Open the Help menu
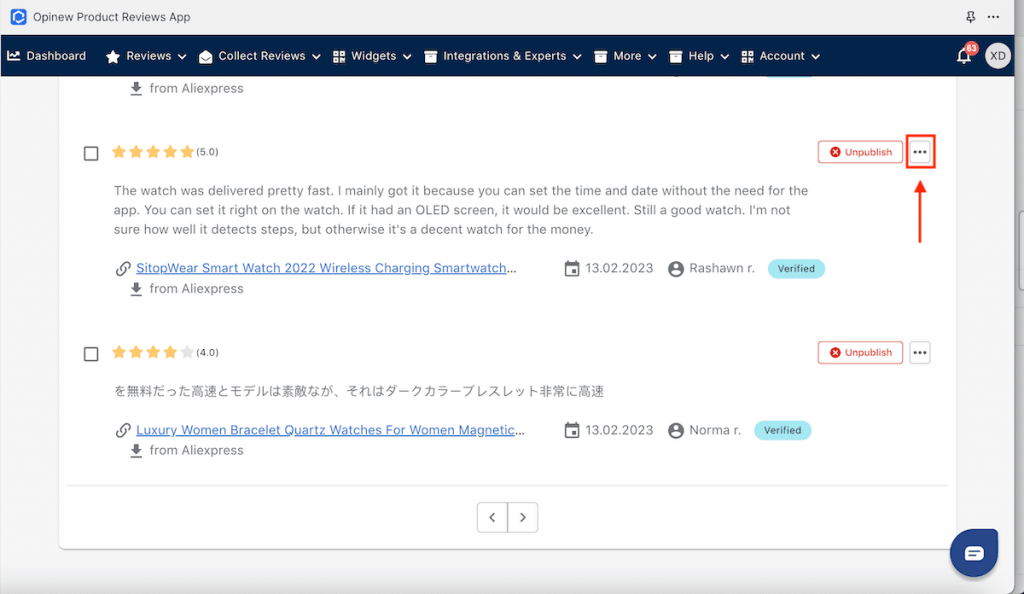The width and height of the screenshot is (1024, 594). point(699,56)
